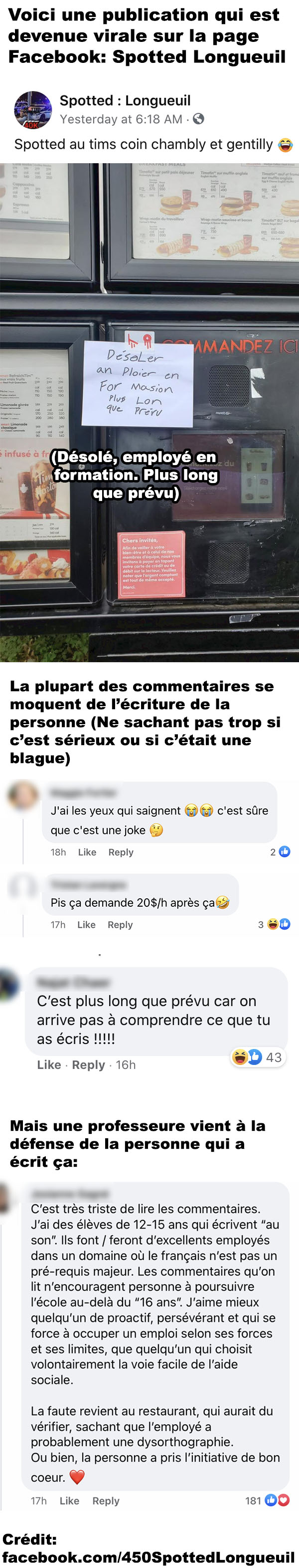
Task: Like the 'plus long que prévu' comment
Action: coord(49,1064)
